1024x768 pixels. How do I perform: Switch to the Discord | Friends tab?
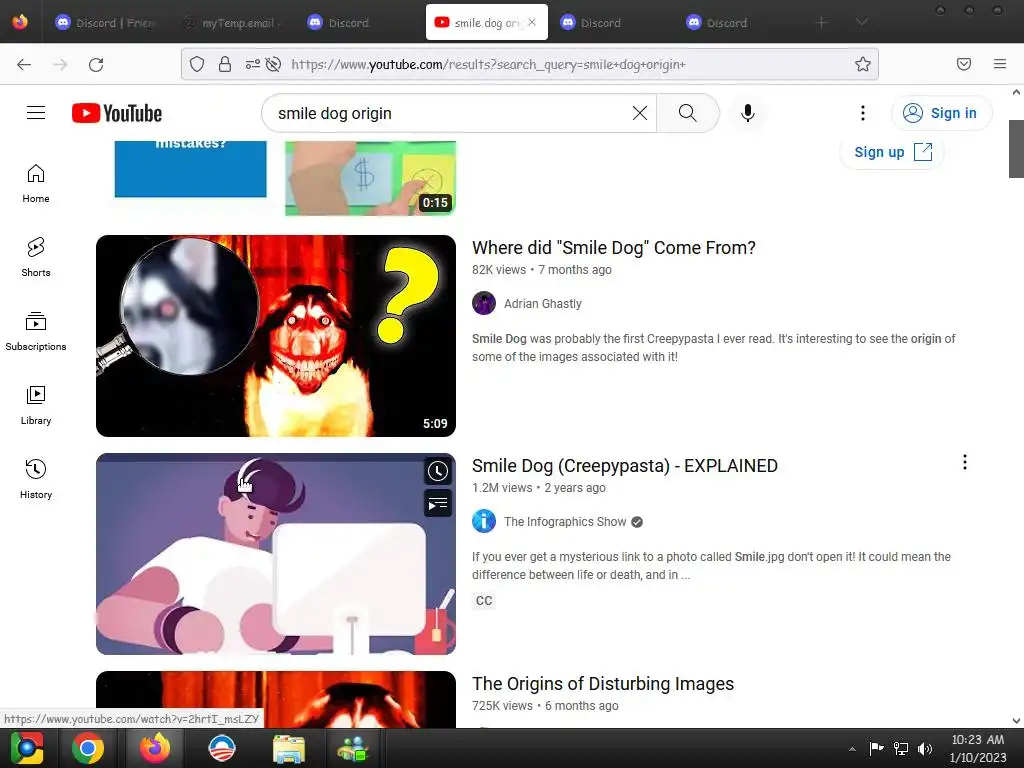pyautogui.click(x=106, y=23)
